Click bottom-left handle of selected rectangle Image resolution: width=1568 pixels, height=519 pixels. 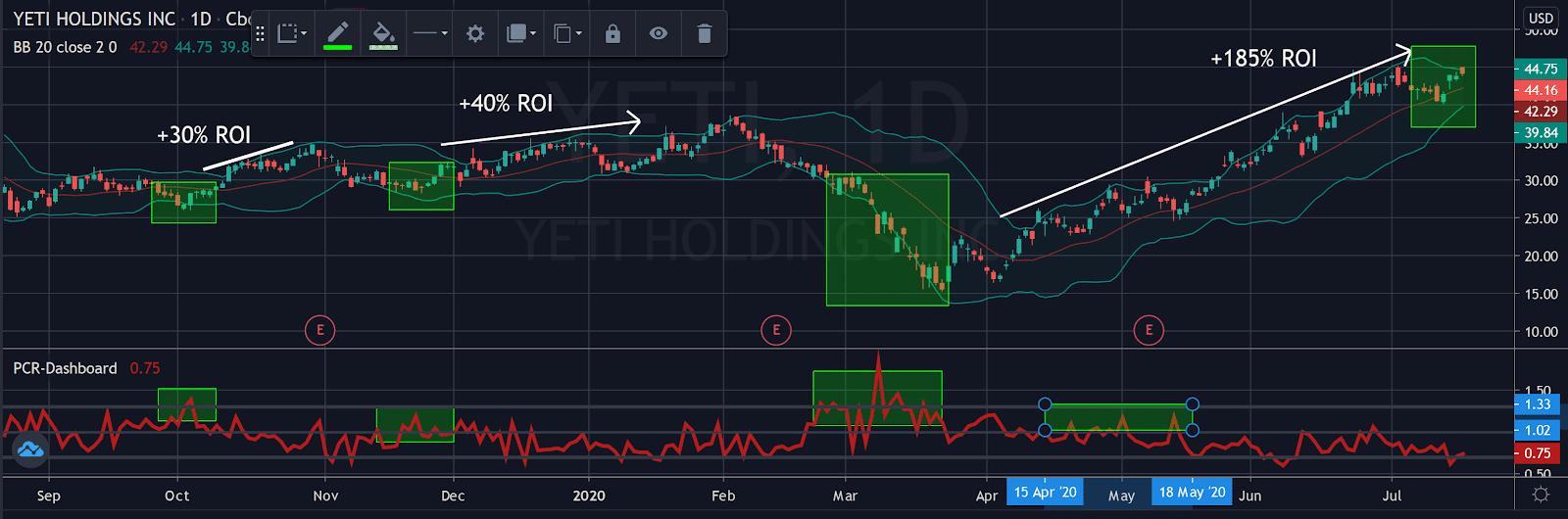pos(1045,430)
